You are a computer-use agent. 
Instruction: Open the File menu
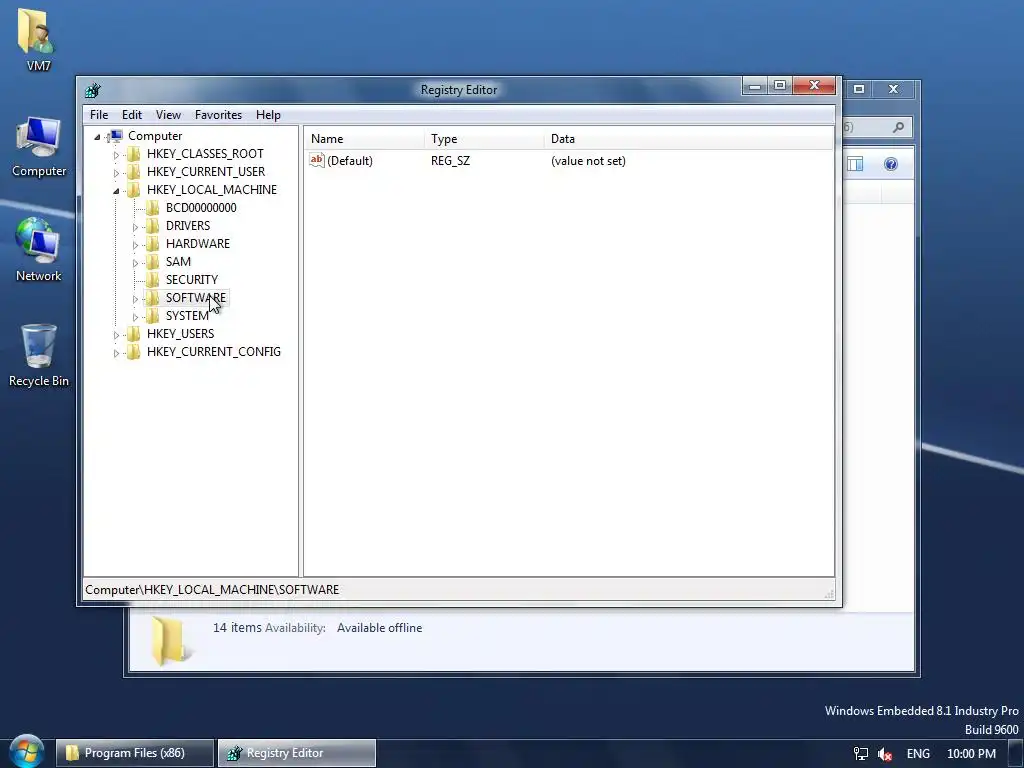point(99,115)
